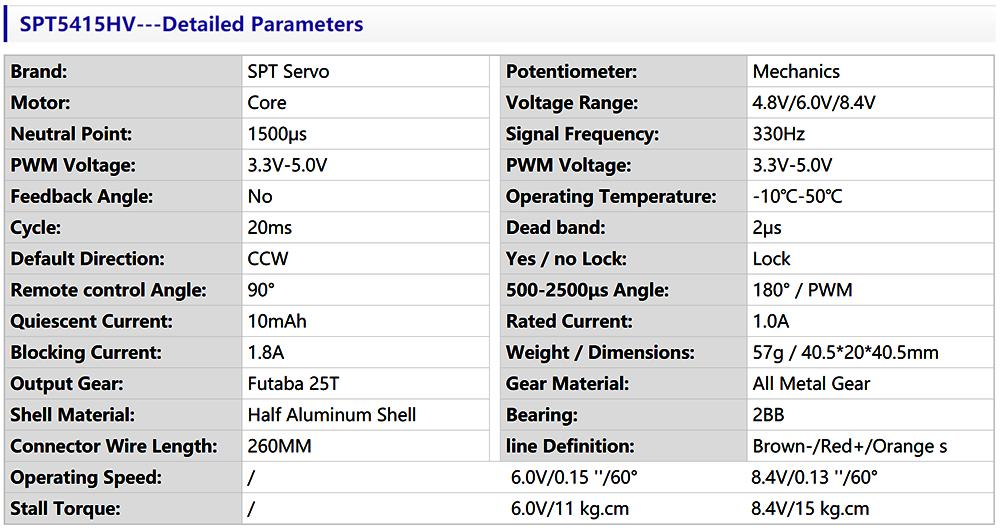Click the "Neutral Point:" label cell
This screenshot has height=530, width=1000.
coord(71,134)
